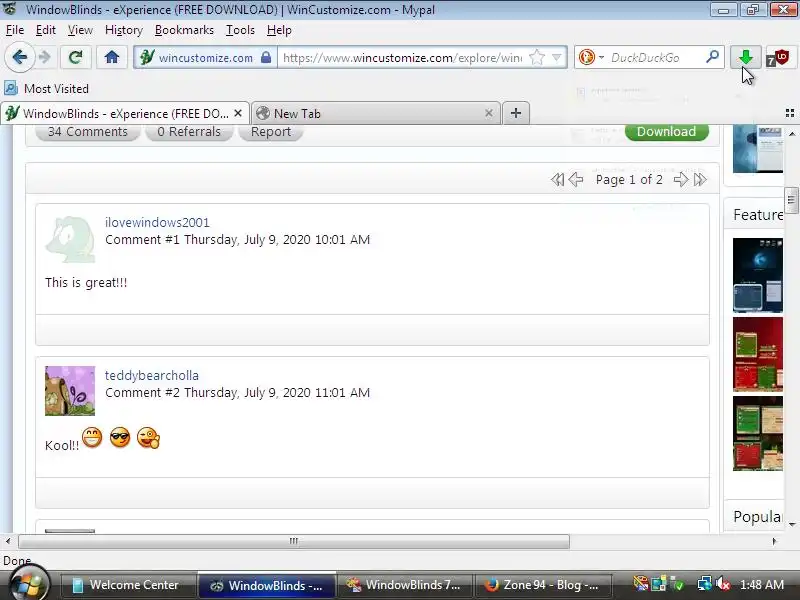
Task: Click the 0 Referrals button
Action: pyautogui.click(x=189, y=132)
